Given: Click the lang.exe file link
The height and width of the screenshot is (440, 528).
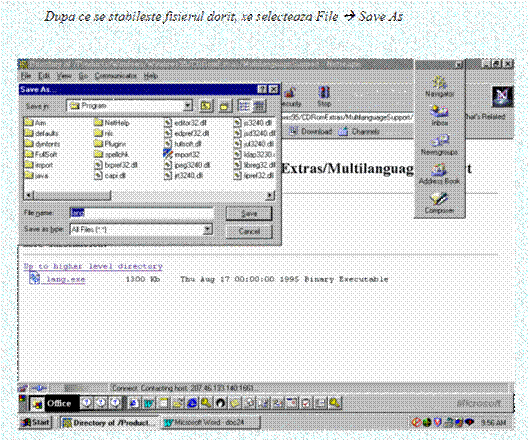Looking at the screenshot, I should (x=66, y=279).
